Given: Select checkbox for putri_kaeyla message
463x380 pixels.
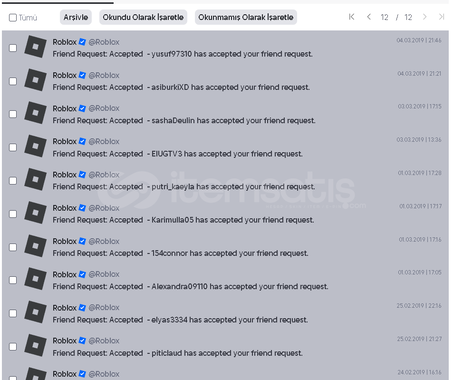Looking at the screenshot, I should pyautogui.click(x=13, y=181).
